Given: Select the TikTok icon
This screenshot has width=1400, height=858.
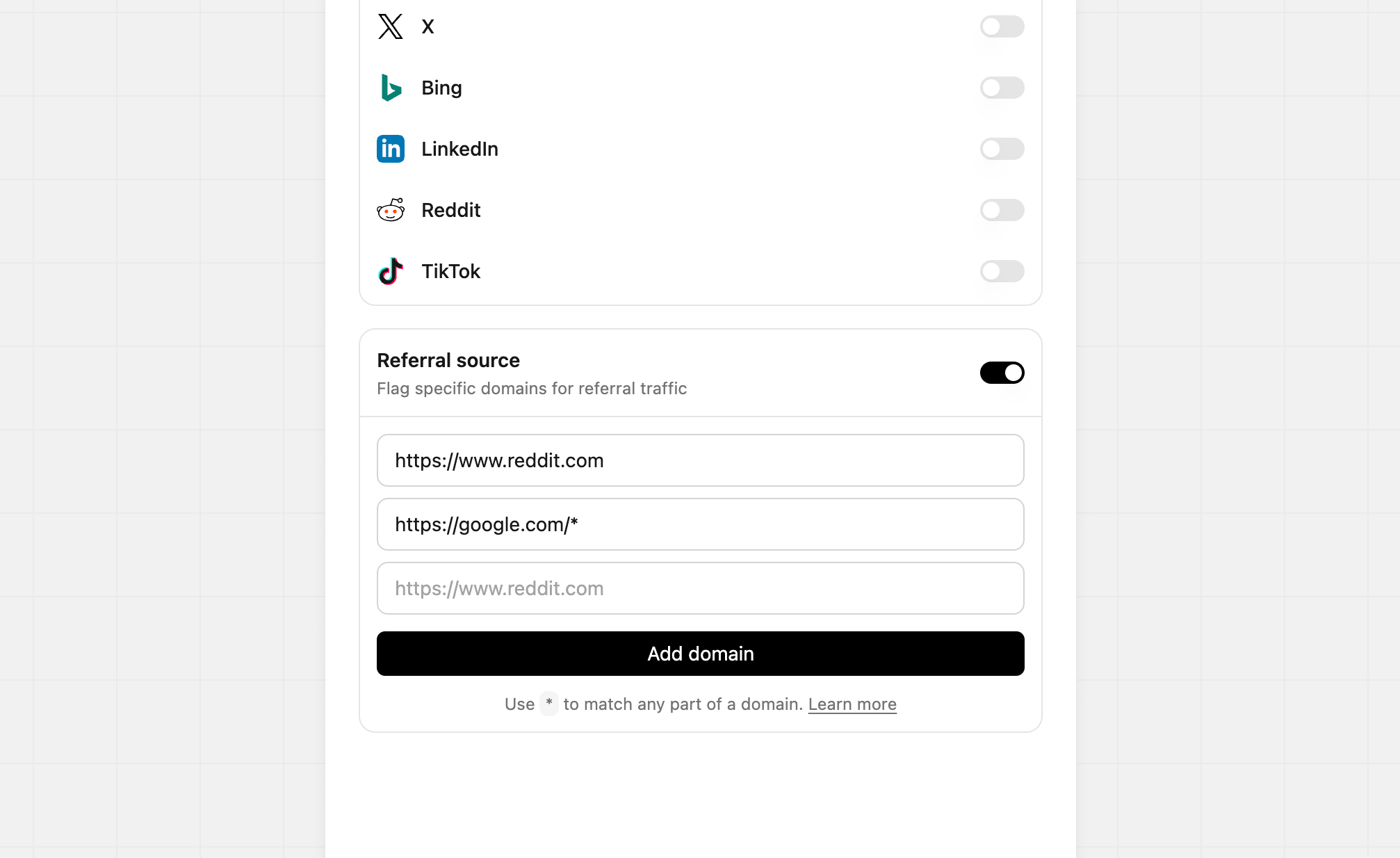Looking at the screenshot, I should click(391, 271).
